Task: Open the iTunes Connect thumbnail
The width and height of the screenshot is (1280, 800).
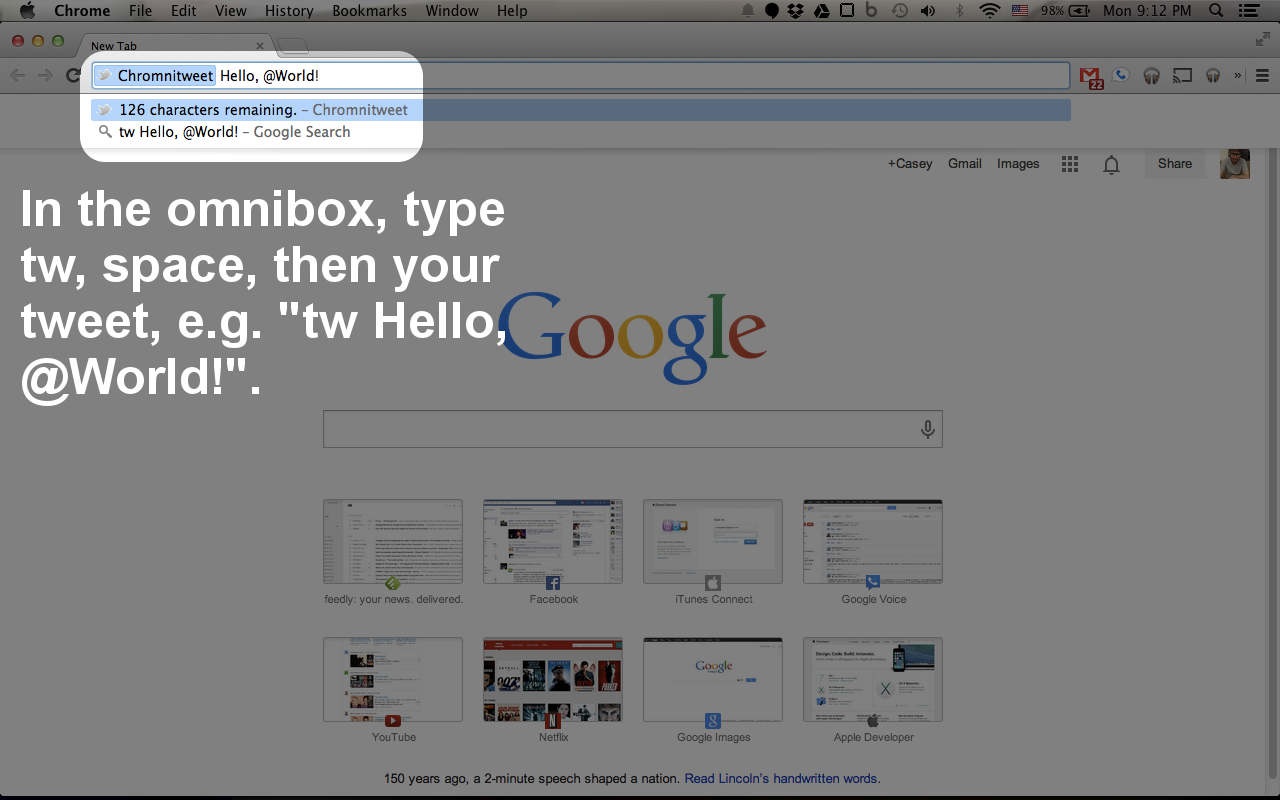Action: tap(713, 542)
